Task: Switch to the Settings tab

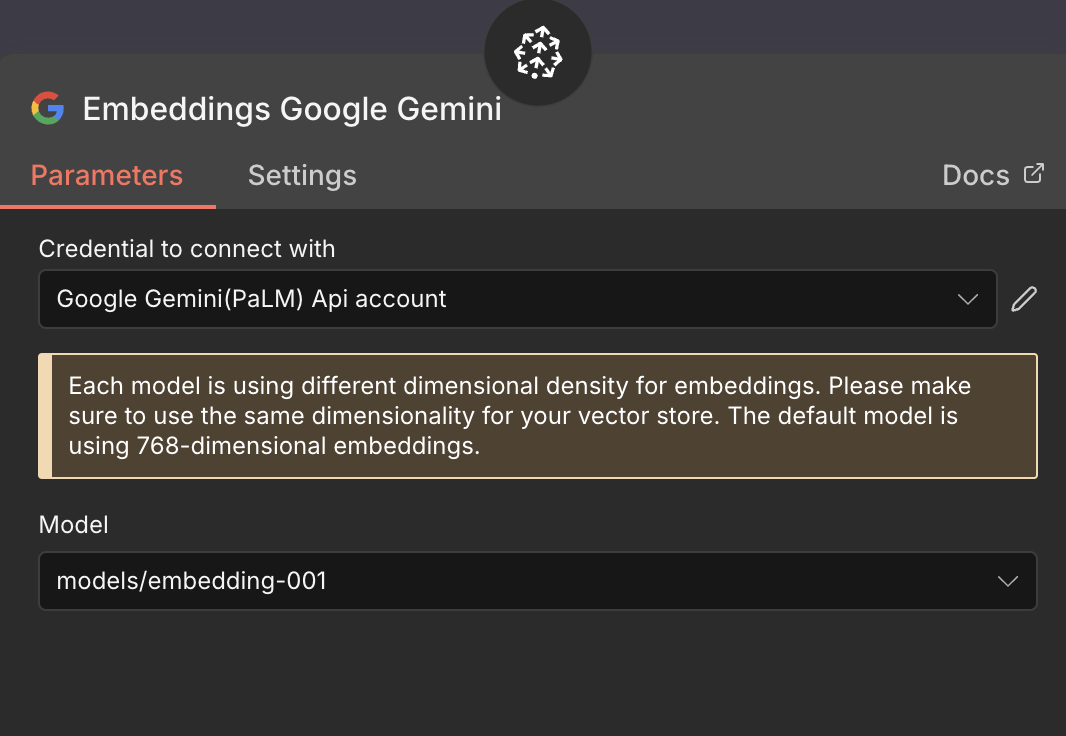Action: pos(302,175)
